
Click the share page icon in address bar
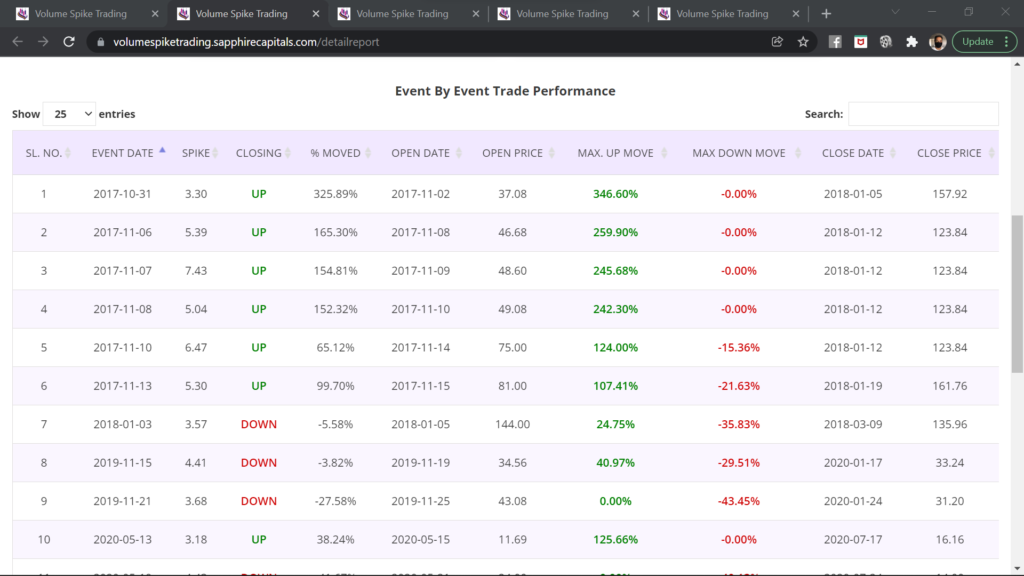coord(777,42)
